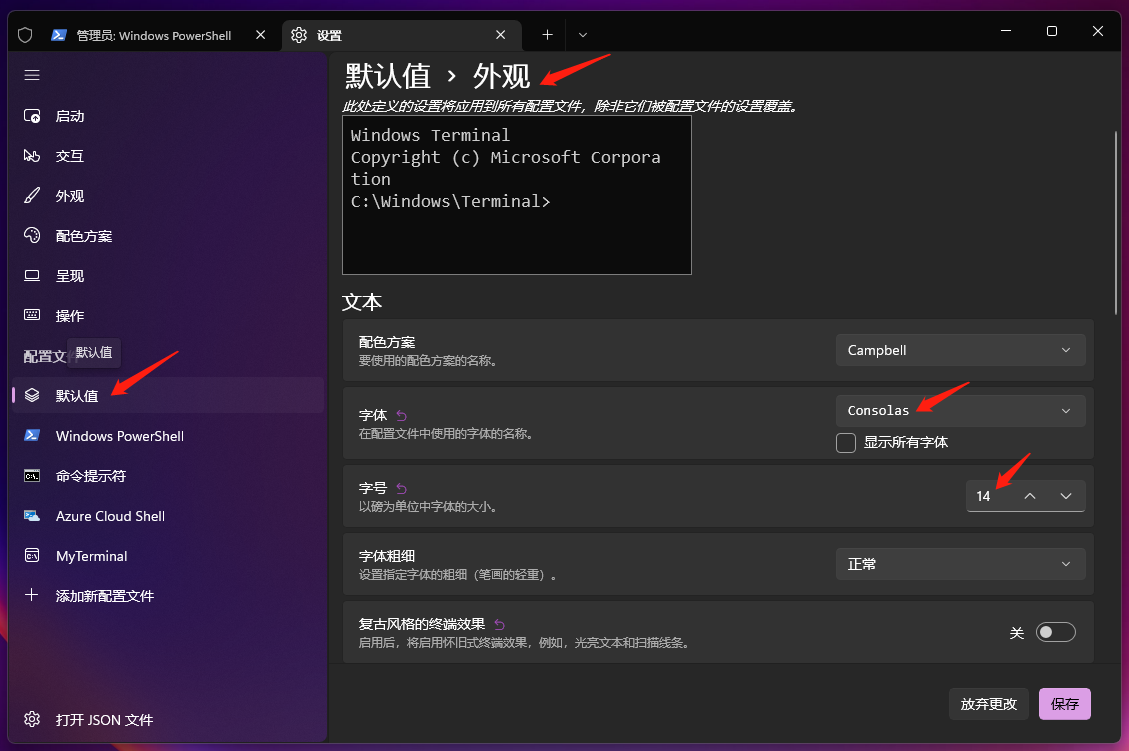Increase 字号 with the up stepper arrow
1129x751 pixels.
tap(1028, 495)
